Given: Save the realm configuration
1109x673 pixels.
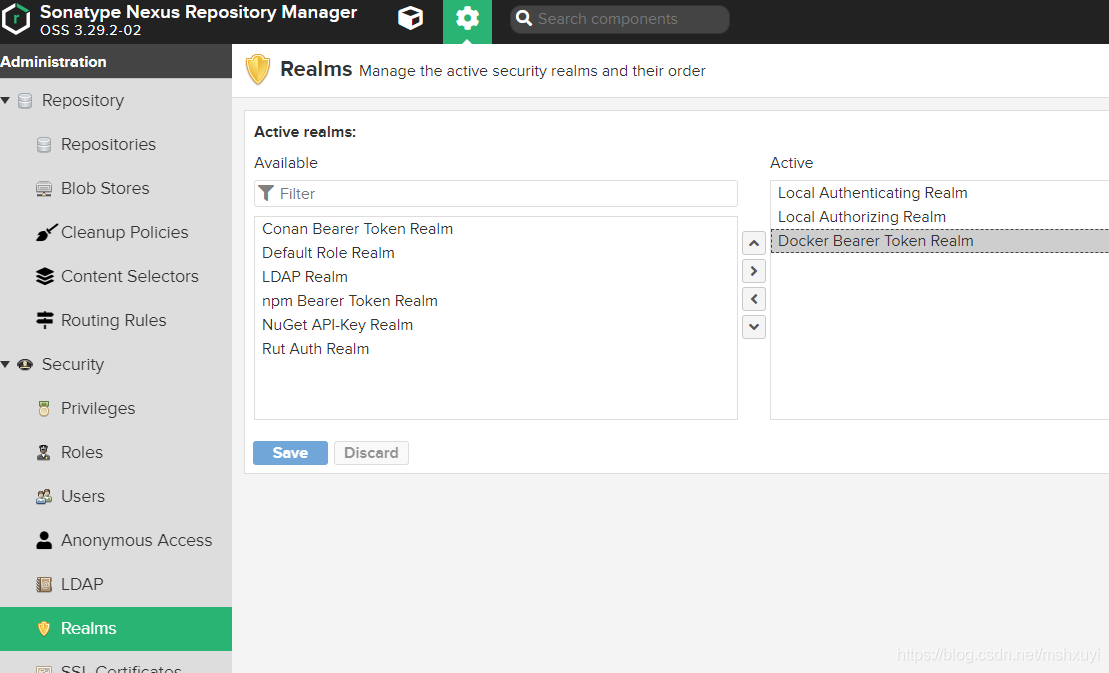Looking at the screenshot, I should pyautogui.click(x=290, y=453).
